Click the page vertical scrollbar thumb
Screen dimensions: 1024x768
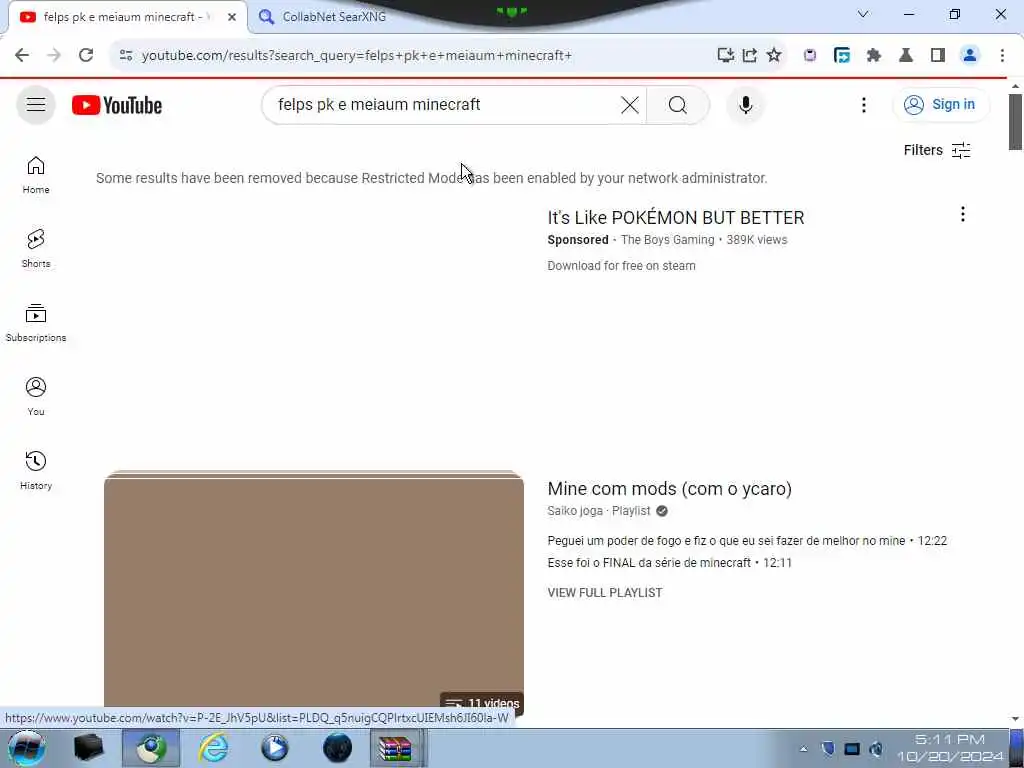pyautogui.click(x=1015, y=122)
